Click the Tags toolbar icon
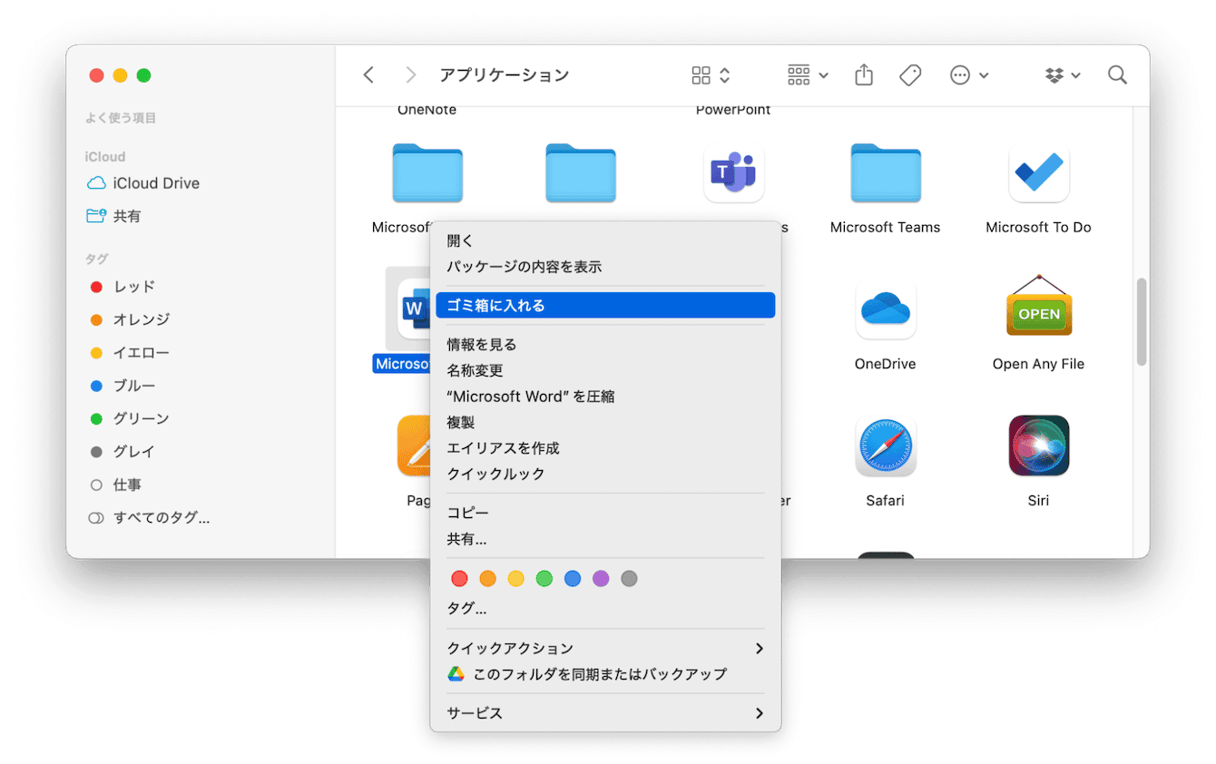1216x764 pixels. [x=910, y=75]
